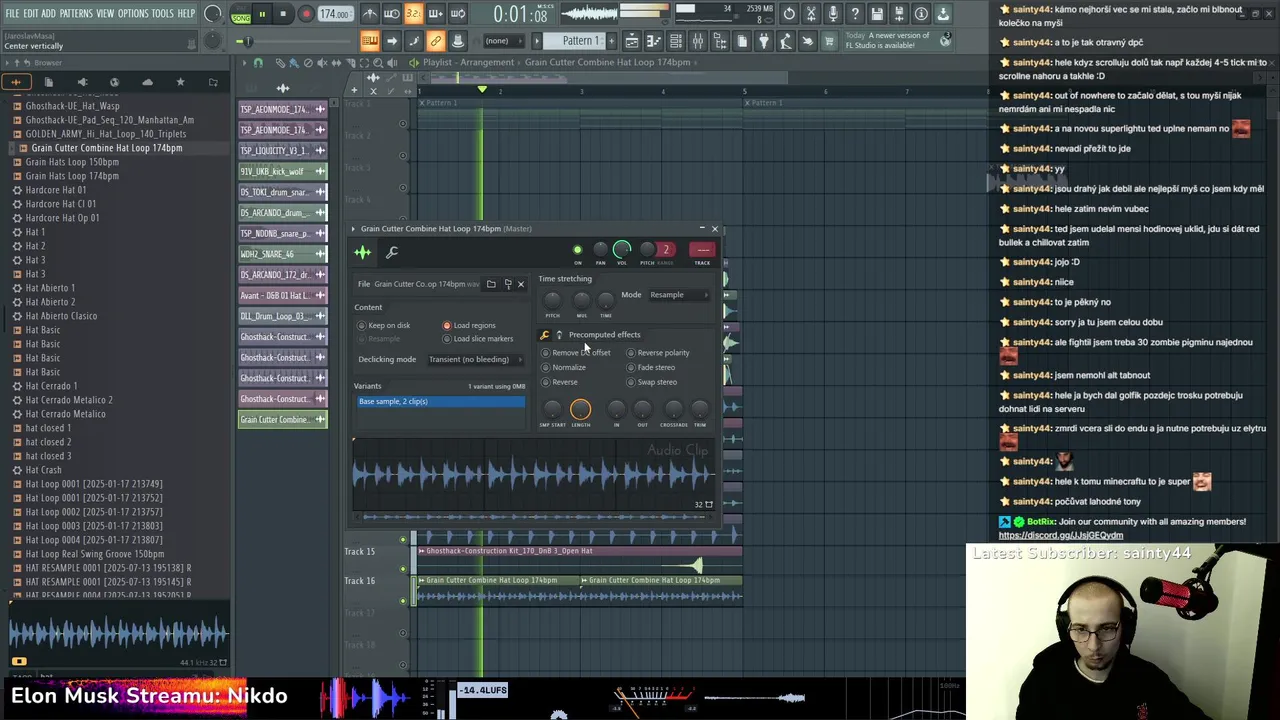Open the sampler wrench settings tab

pyautogui.click(x=392, y=252)
